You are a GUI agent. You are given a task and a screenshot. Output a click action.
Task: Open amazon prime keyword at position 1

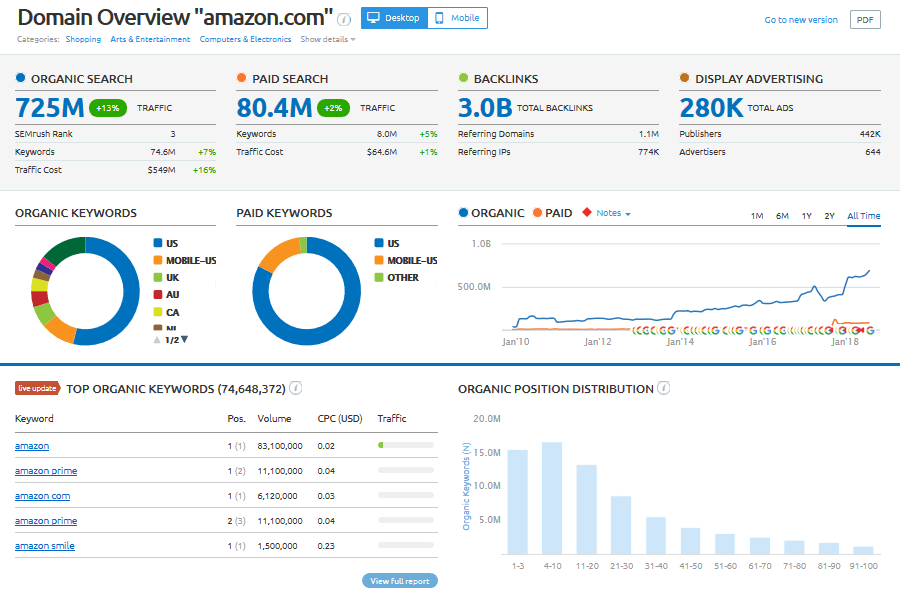tap(46, 471)
